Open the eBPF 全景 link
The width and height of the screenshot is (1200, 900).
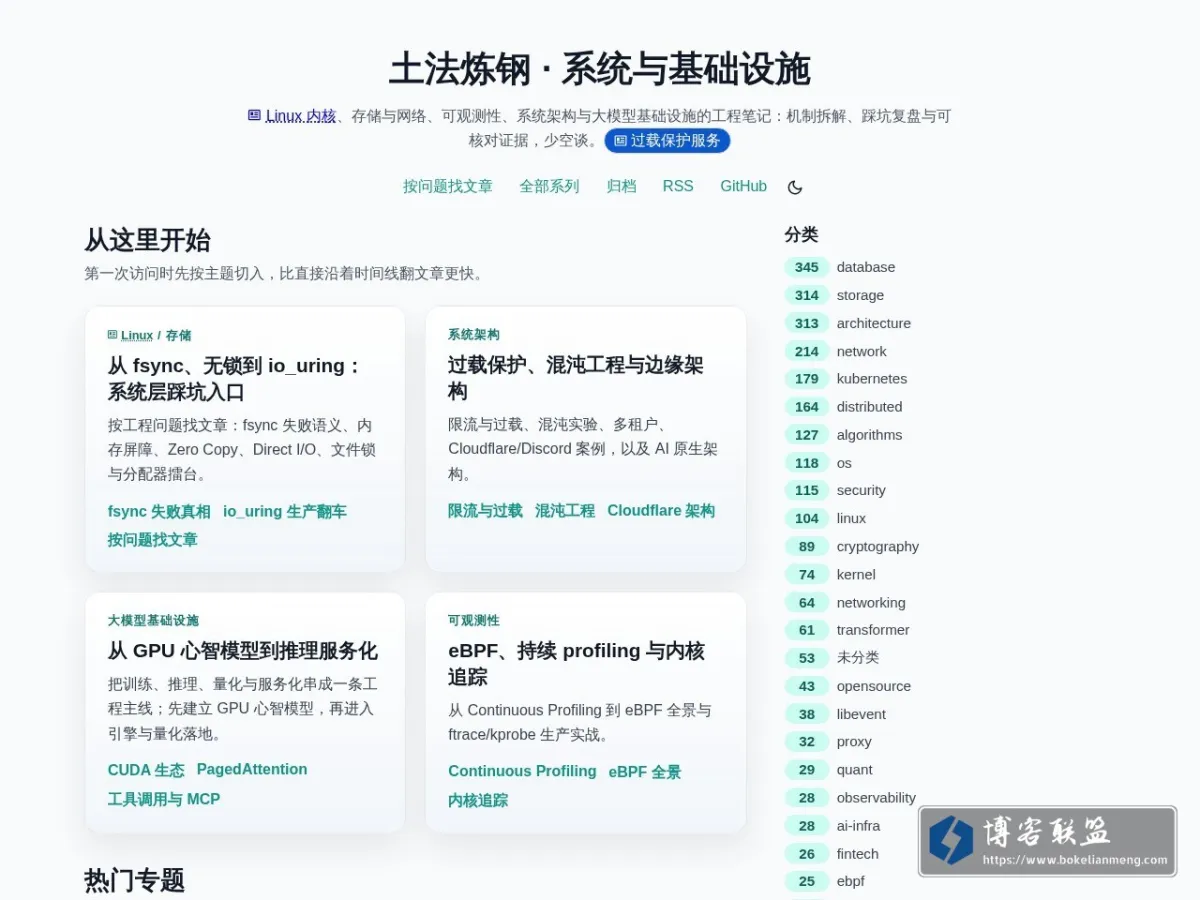[x=645, y=771]
